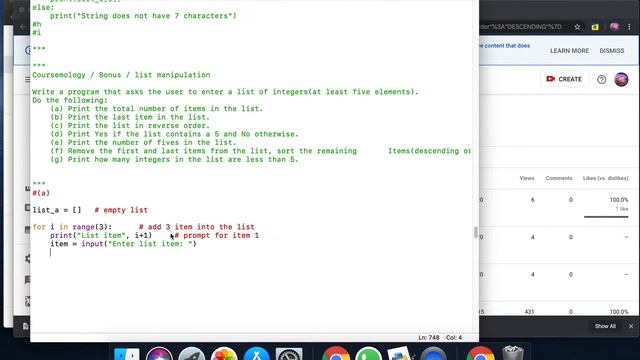
Task: Click the 'Col: 4' status indicator
Action: pos(454,338)
